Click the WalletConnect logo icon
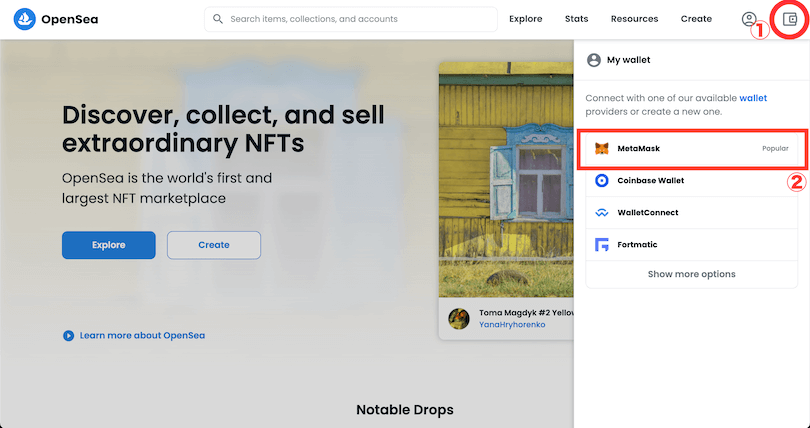Screen dimensions: 810x428 pyautogui.click(x=601, y=213)
